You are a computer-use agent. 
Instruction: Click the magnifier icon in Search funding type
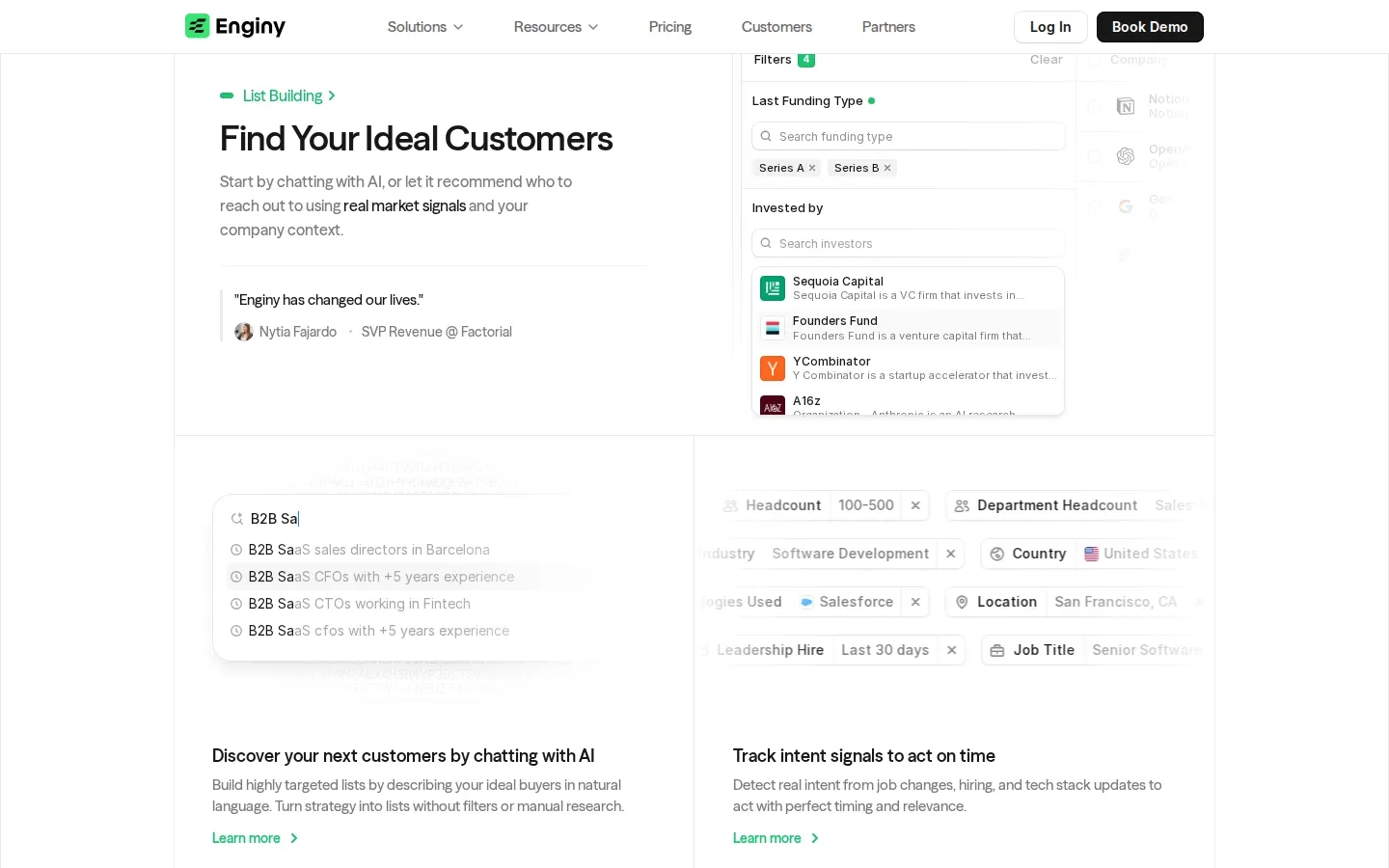click(766, 136)
